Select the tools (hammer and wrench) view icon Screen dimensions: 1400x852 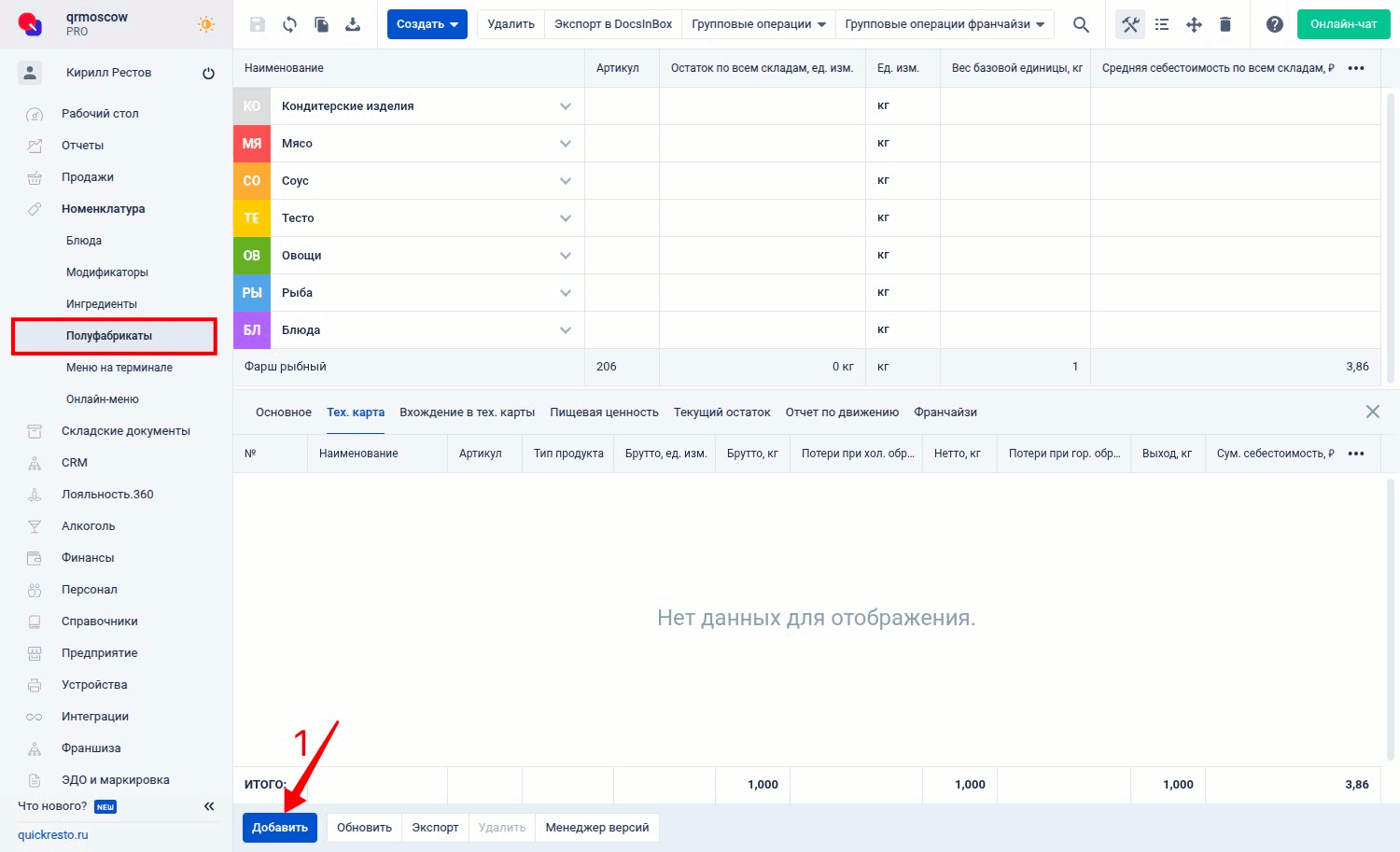(1129, 24)
